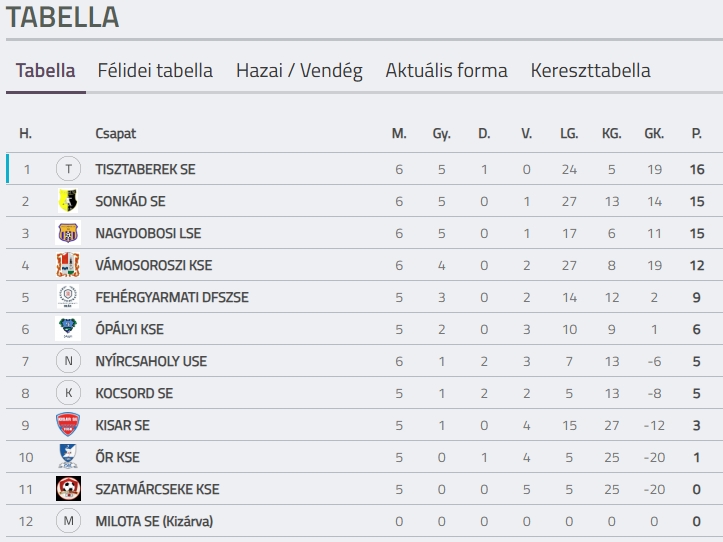Viewport: 723px width, 542px height.
Task: Click the Tisztaberek SE placeholder logo
Action: click(68, 169)
